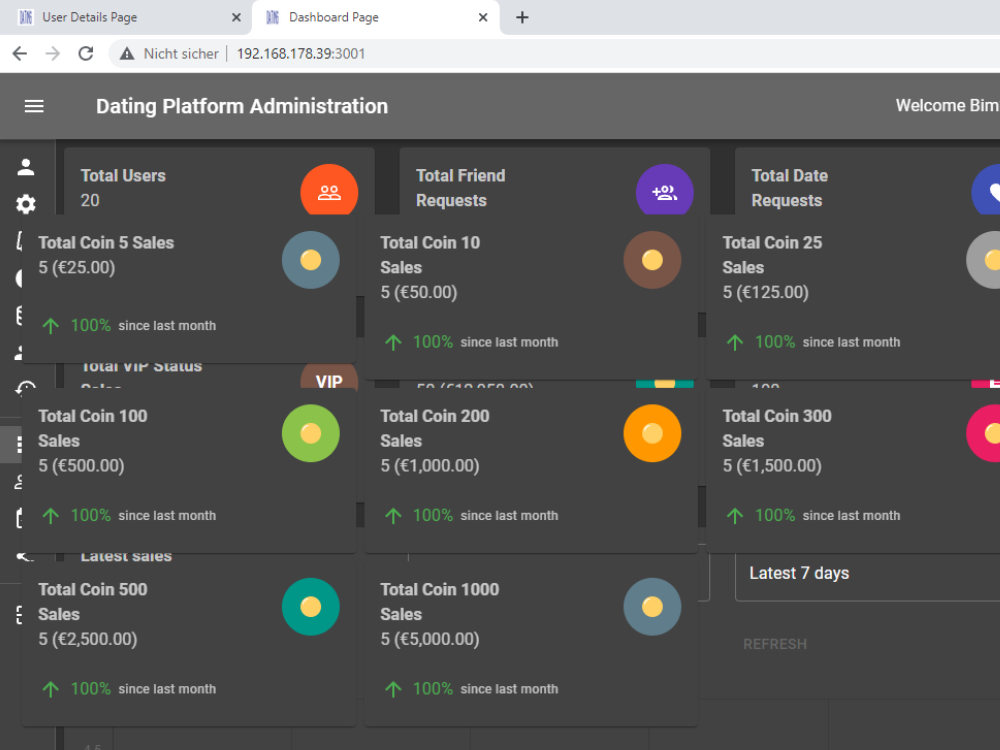Open a new browser tab
1000x750 pixels.
[x=522, y=17]
